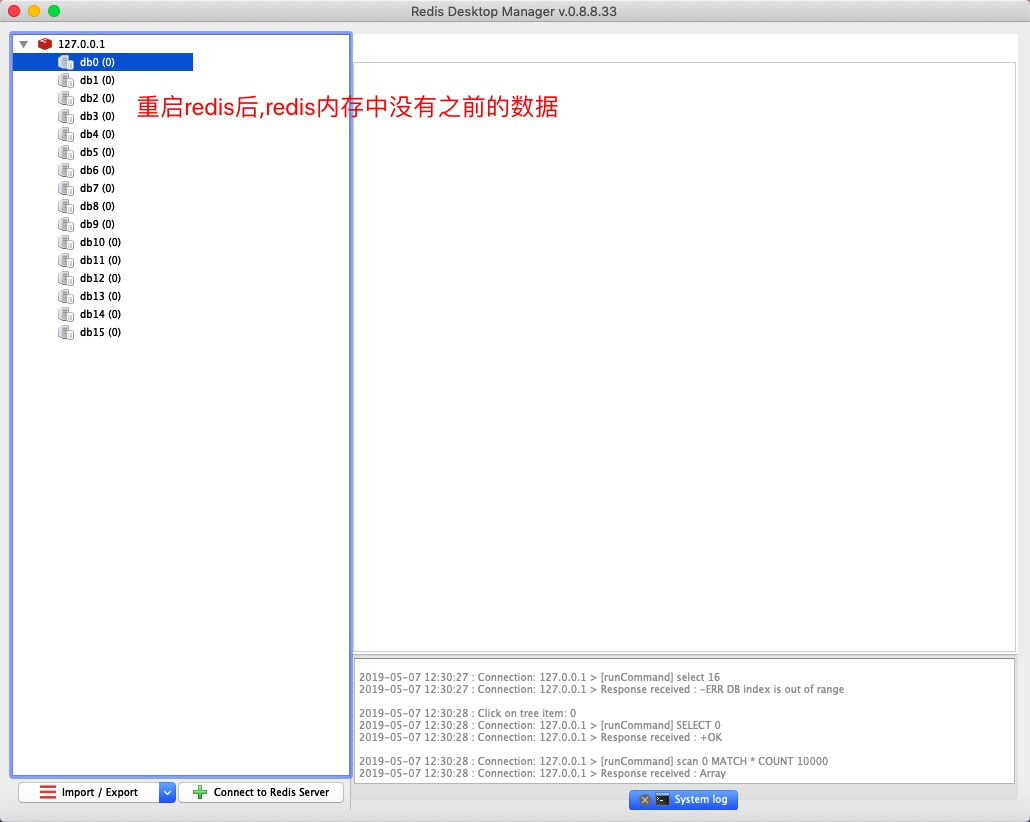This screenshot has width=1030, height=822.
Task: Click the 'ERR DB index is out of range' line
Action: pyautogui.click(x=602, y=689)
